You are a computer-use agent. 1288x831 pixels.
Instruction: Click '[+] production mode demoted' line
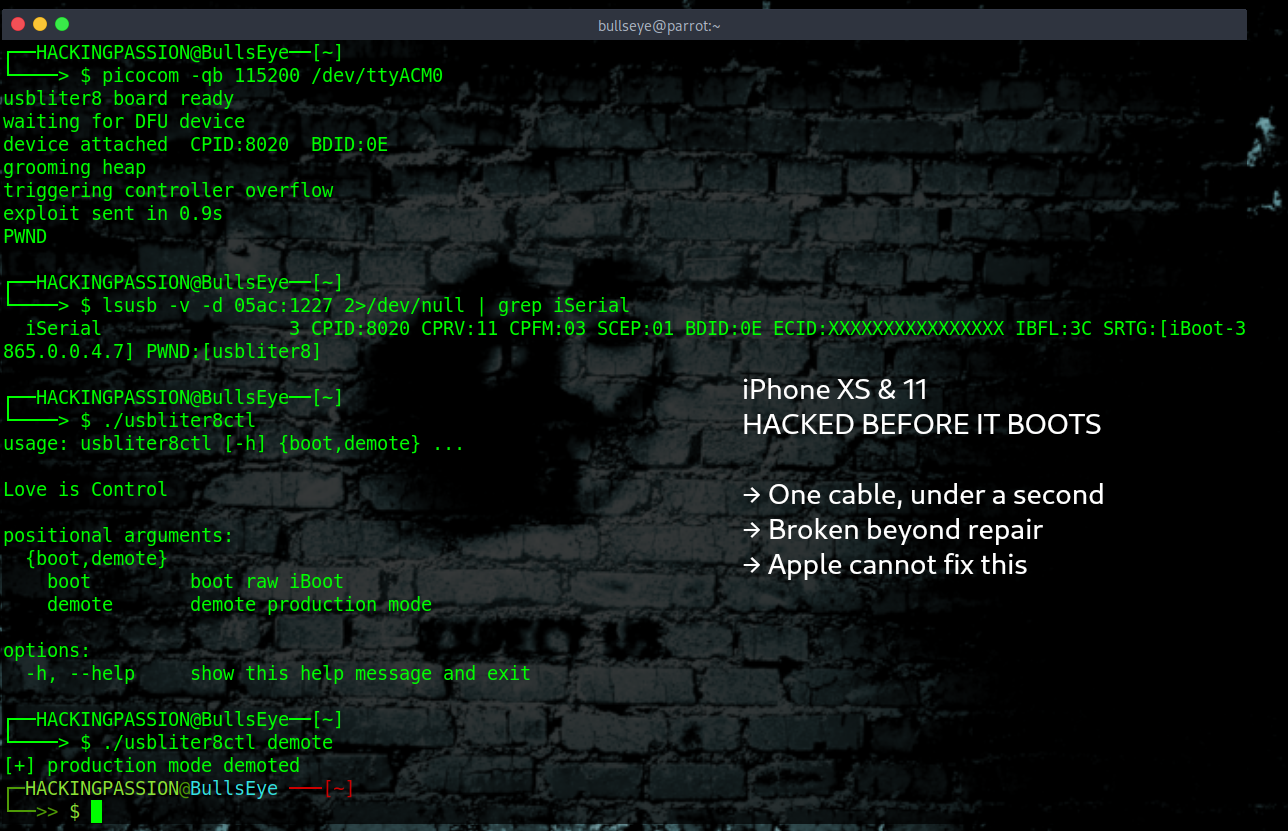[152, 766]
